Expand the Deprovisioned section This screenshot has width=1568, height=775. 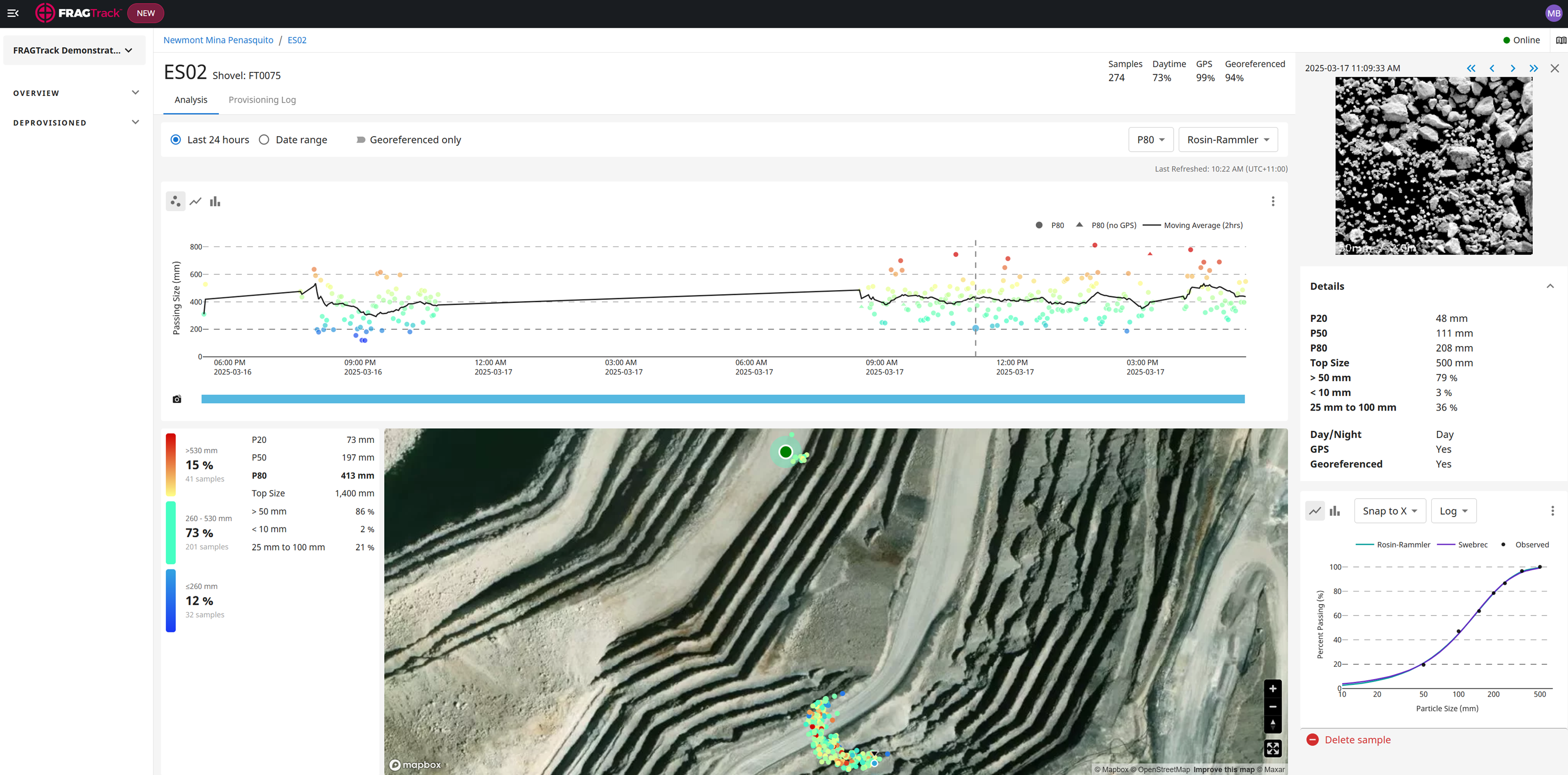tap(76, 123)
